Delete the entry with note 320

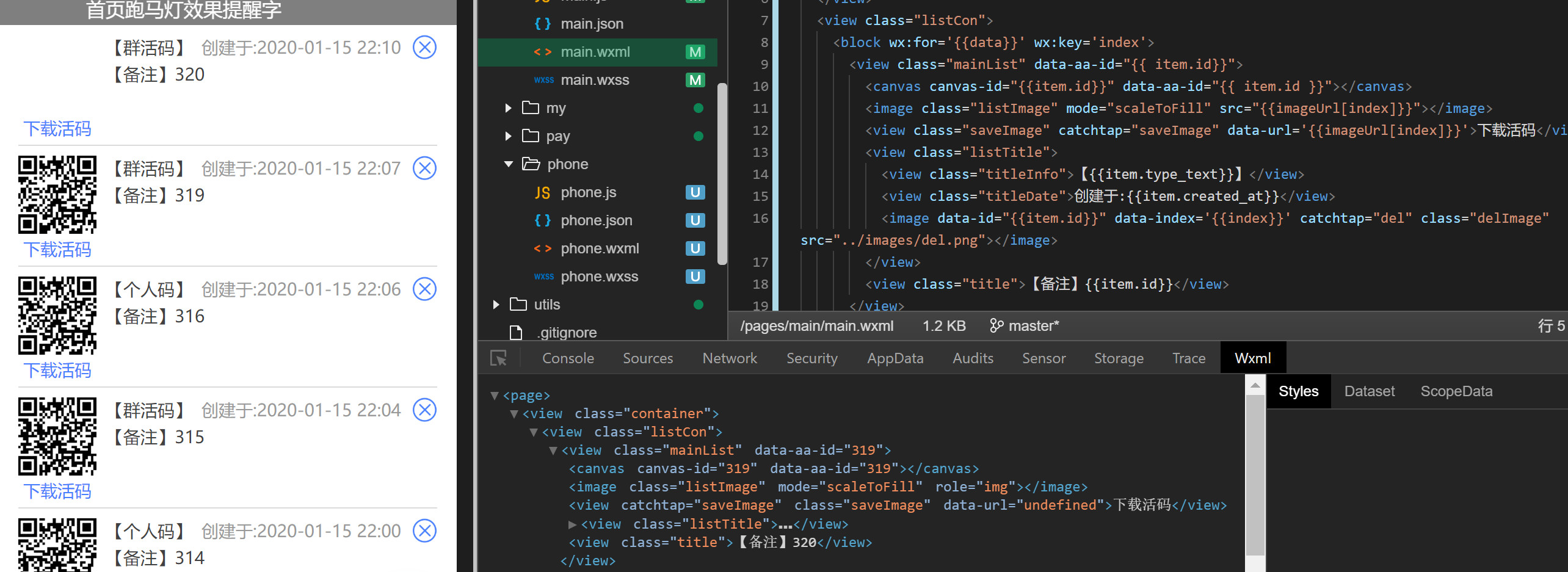pos(424,47)
